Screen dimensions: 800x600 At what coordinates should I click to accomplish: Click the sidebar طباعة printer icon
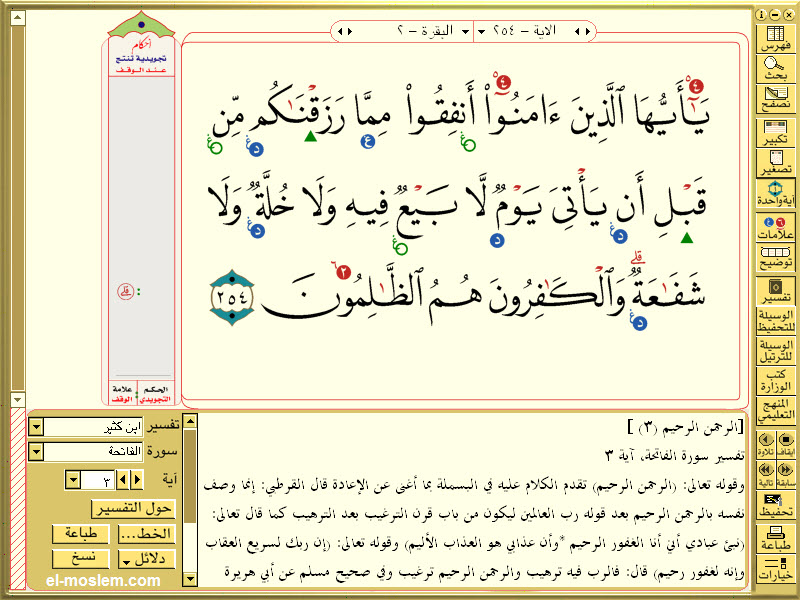point(775,538)
